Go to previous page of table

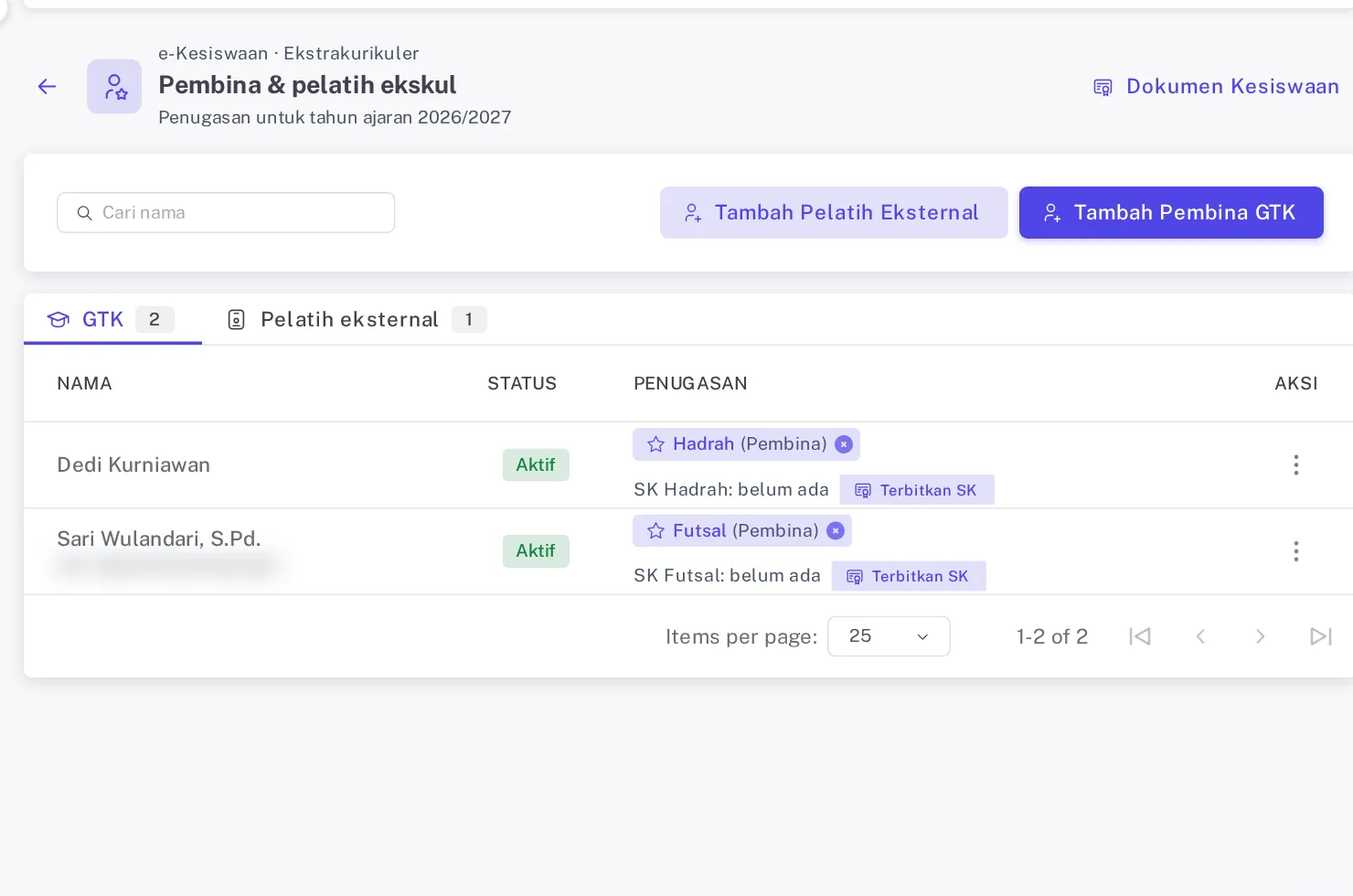[1200, 636]
